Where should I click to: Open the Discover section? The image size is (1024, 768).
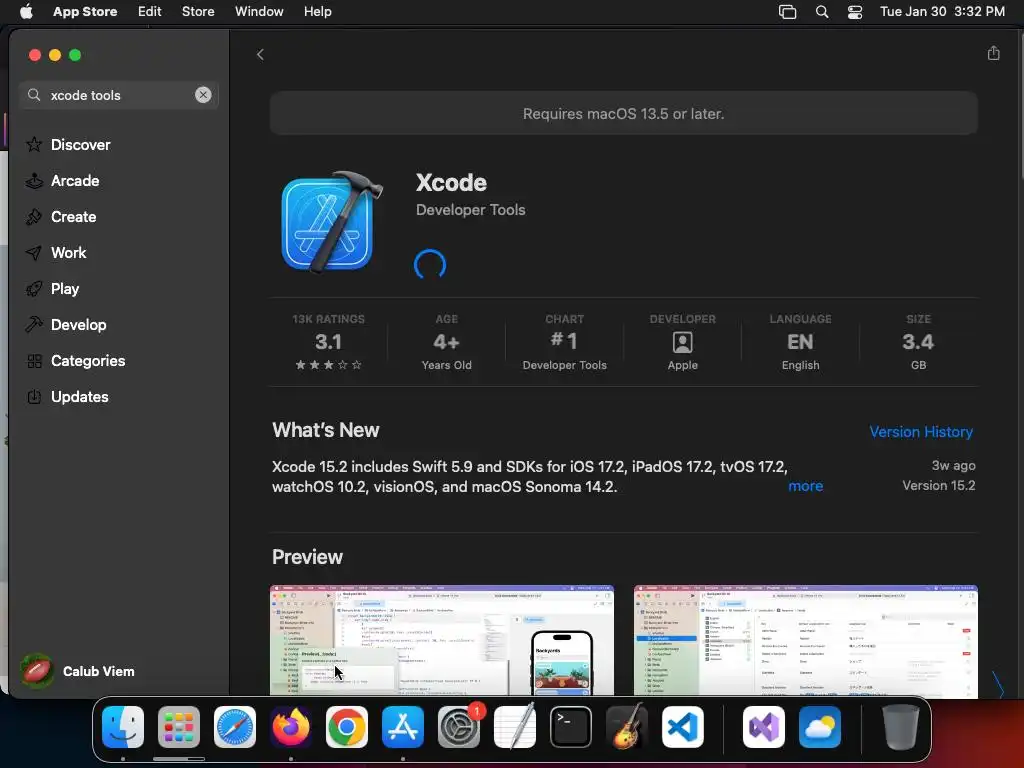(x=80, y=144)
